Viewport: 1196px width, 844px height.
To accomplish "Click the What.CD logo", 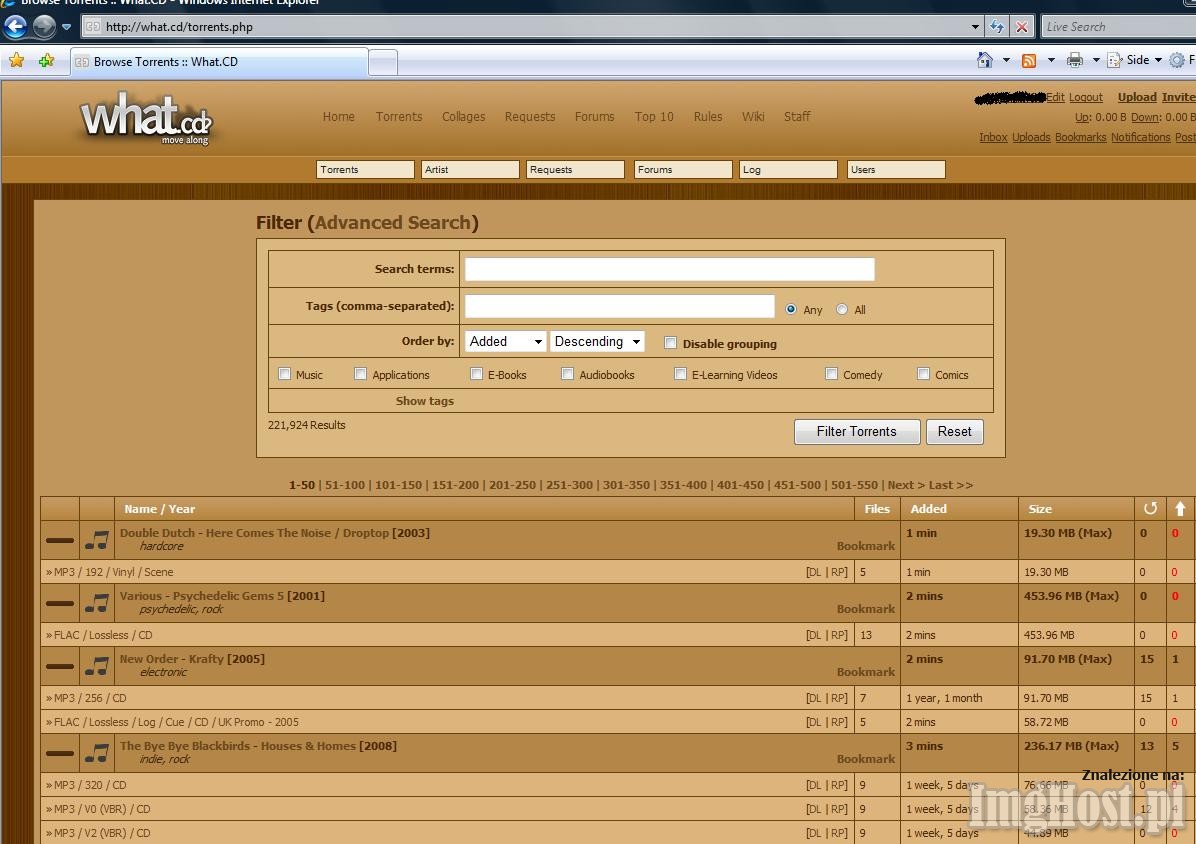I will (x=146, y=118).
